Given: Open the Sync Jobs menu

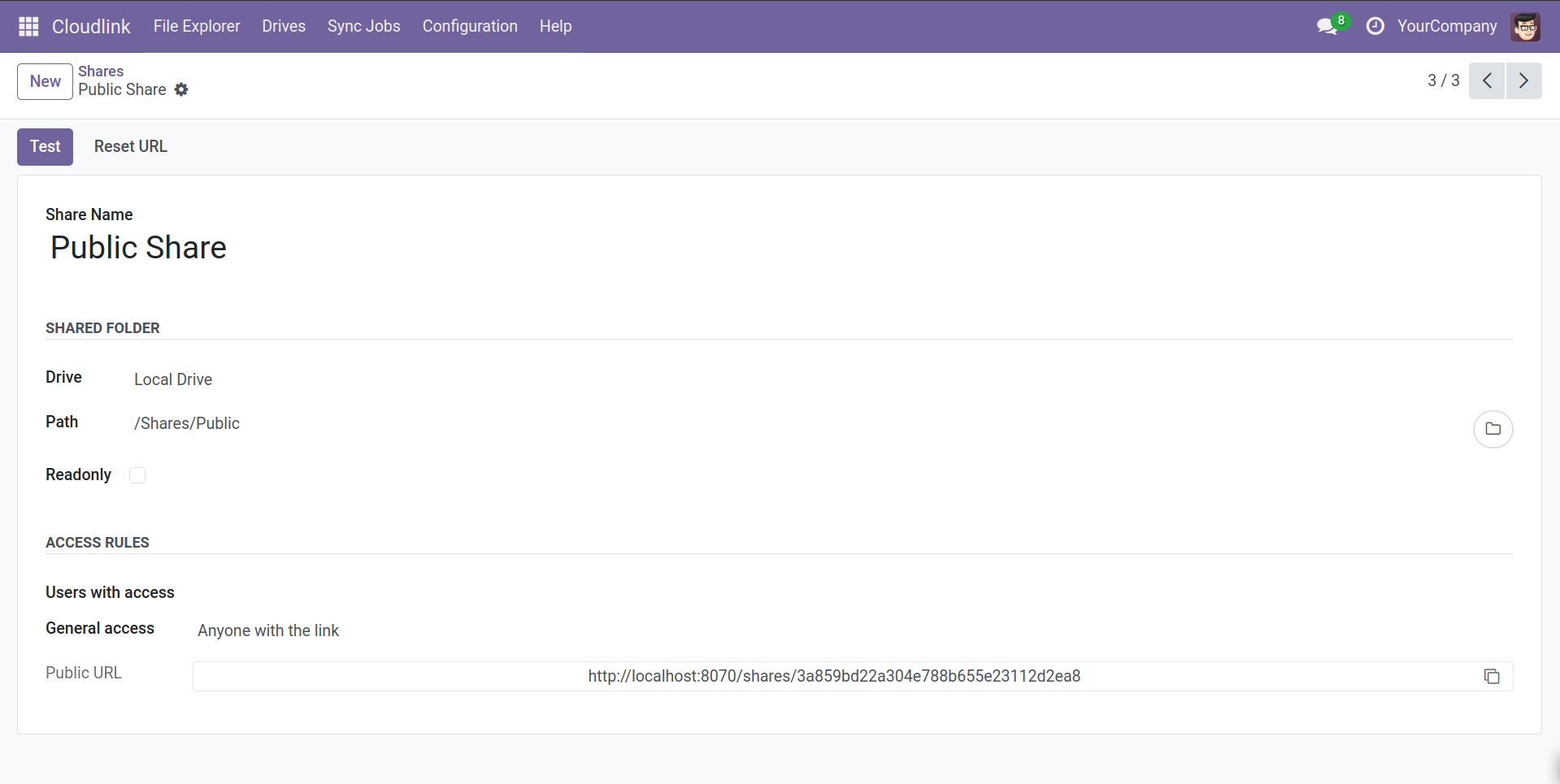Looking at the screenshot, I should pyautogui.click(x=363, y=27).
